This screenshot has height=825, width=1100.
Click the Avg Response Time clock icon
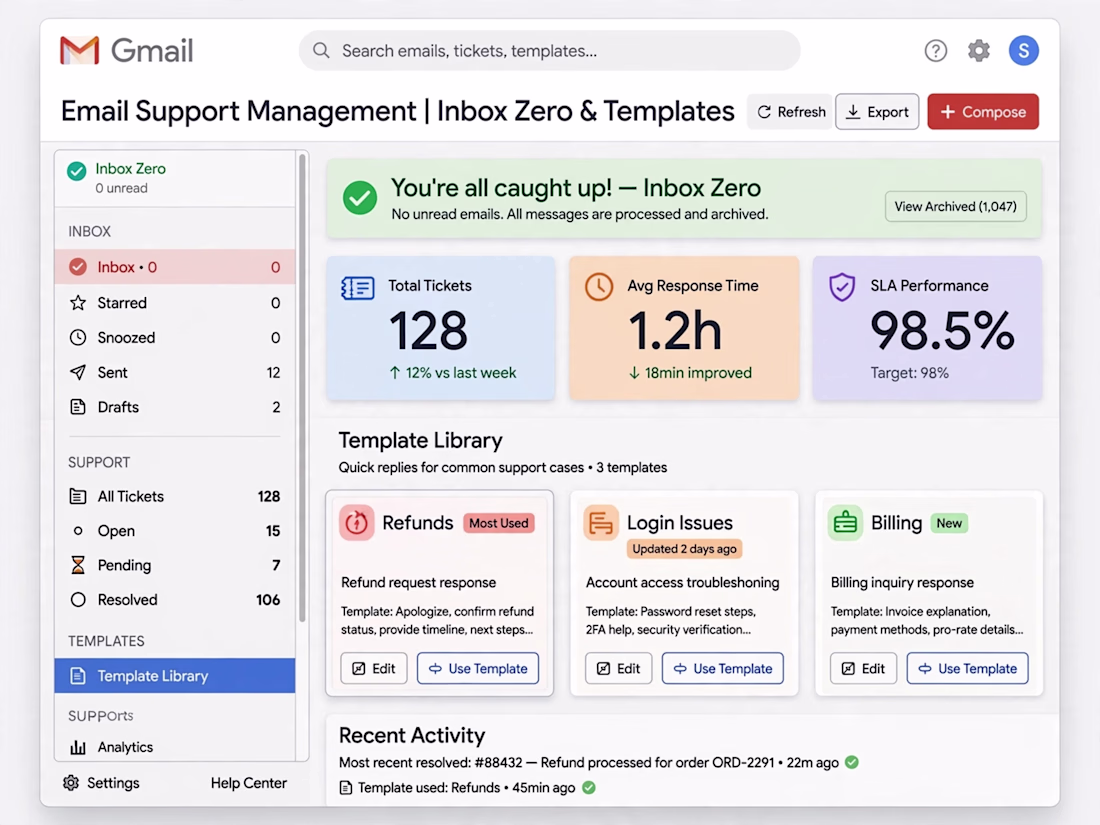[x=599, y=287]
